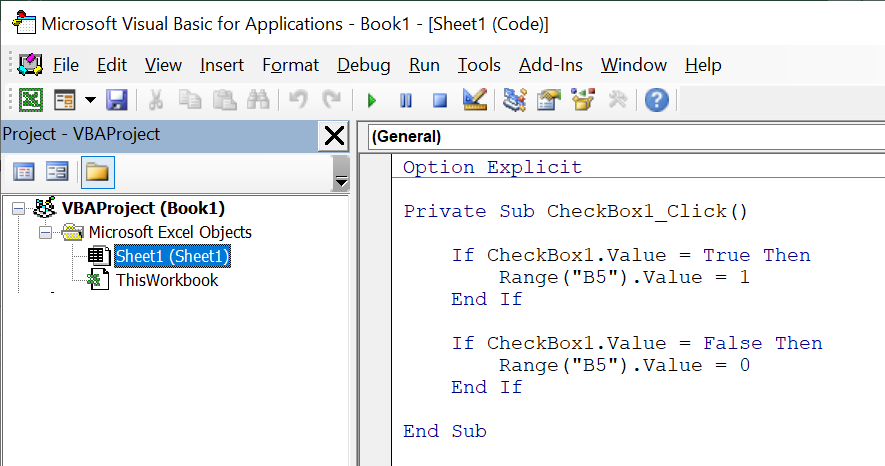The height and width of the screenshot is (466, 885).
Task: Open the File menu
Action: pyautogui.click(x=66, y=65)
